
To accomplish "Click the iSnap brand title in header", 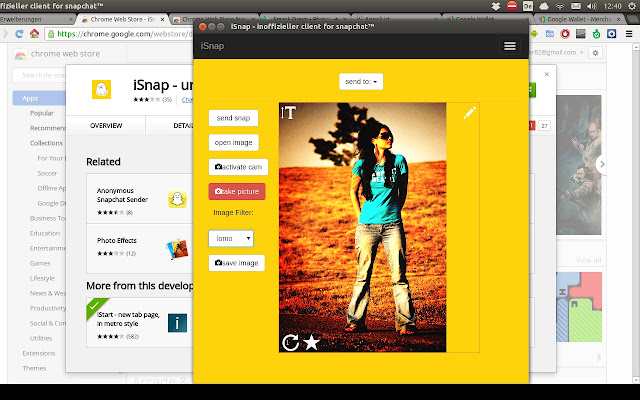I will pyautogui.click(x=212, y=46).
